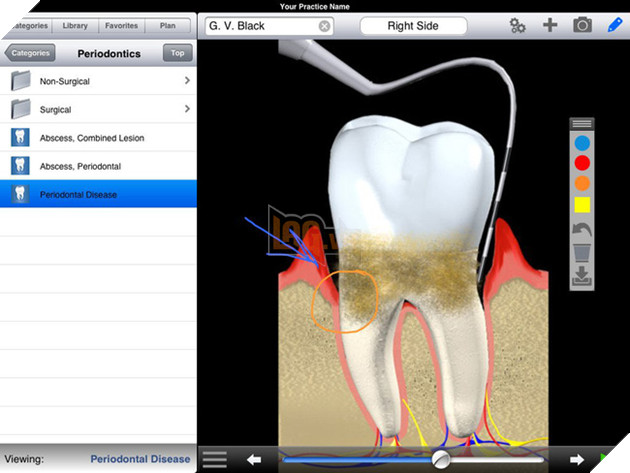Select the blue pencil drawing tool
This screenshot has height=473, width=630.
coord(614,25)
